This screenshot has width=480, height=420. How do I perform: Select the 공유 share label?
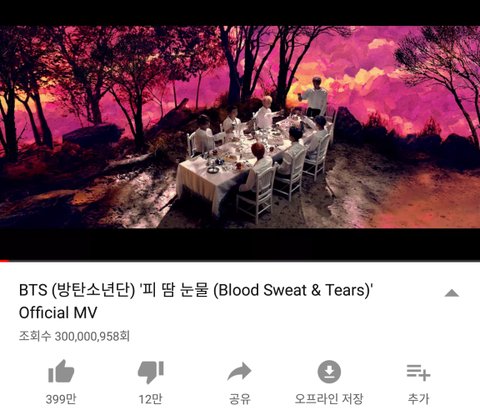[240, 399]
